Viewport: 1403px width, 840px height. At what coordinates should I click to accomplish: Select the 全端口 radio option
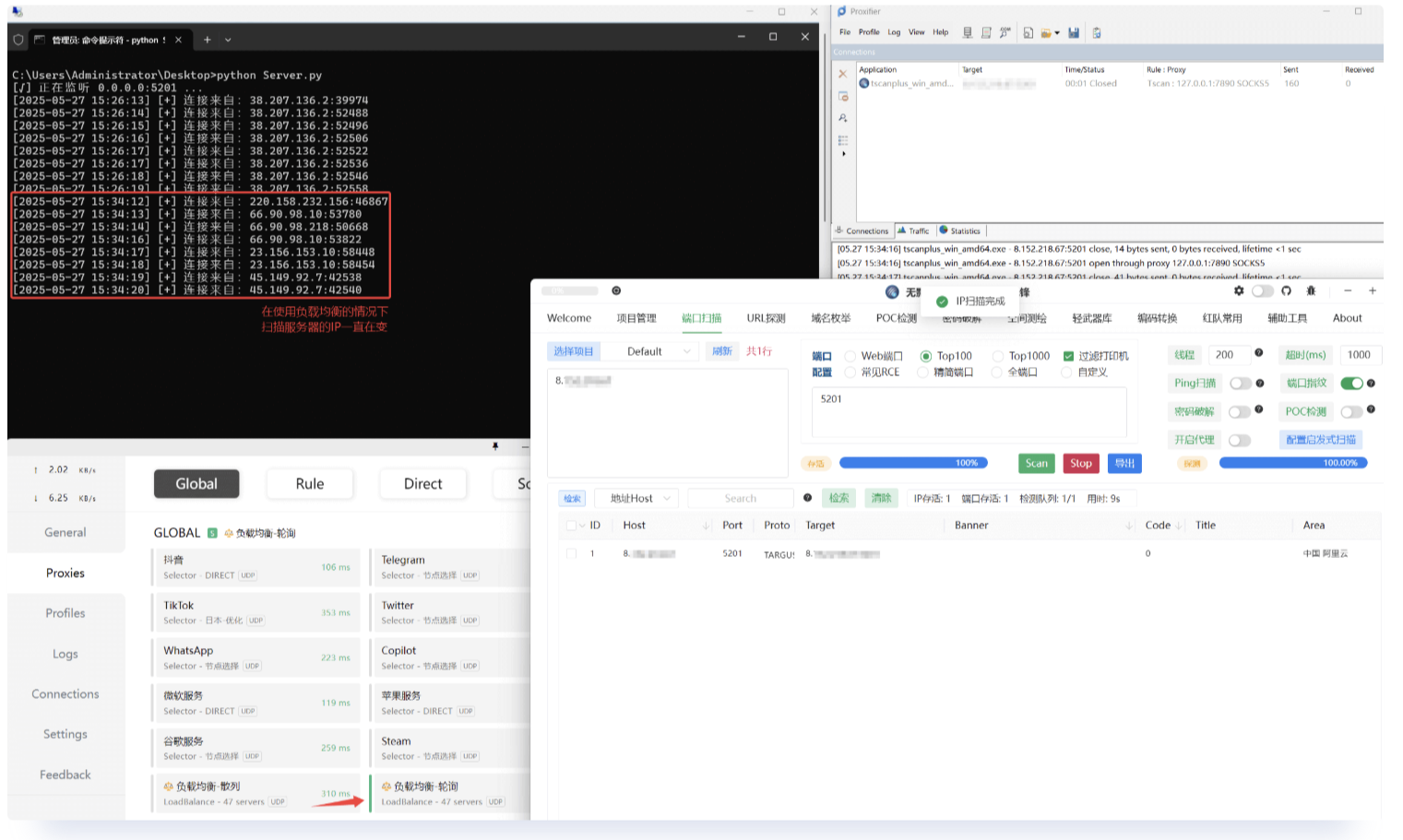(996, 373)
